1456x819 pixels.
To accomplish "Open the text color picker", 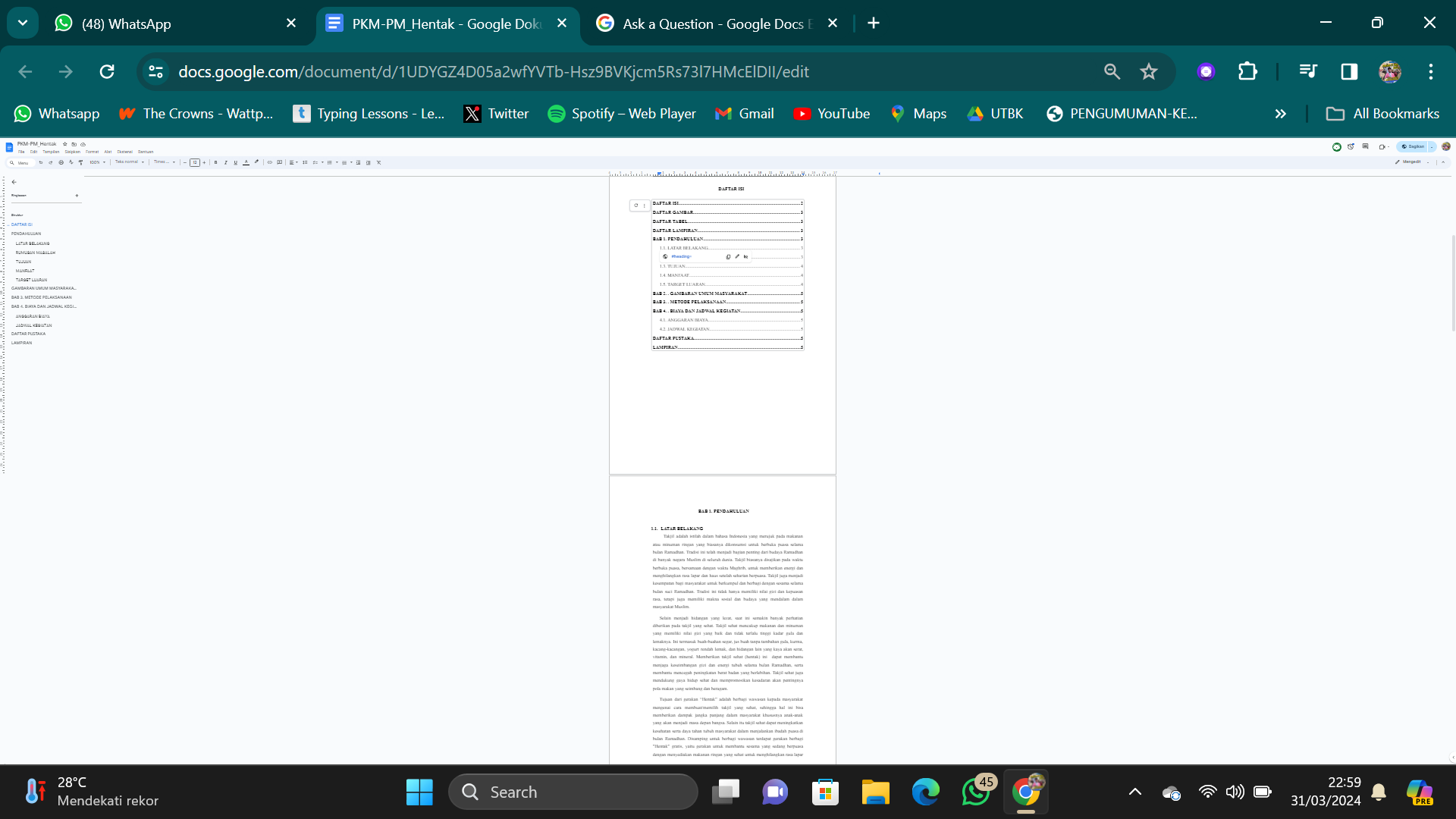I will (246, 162).
